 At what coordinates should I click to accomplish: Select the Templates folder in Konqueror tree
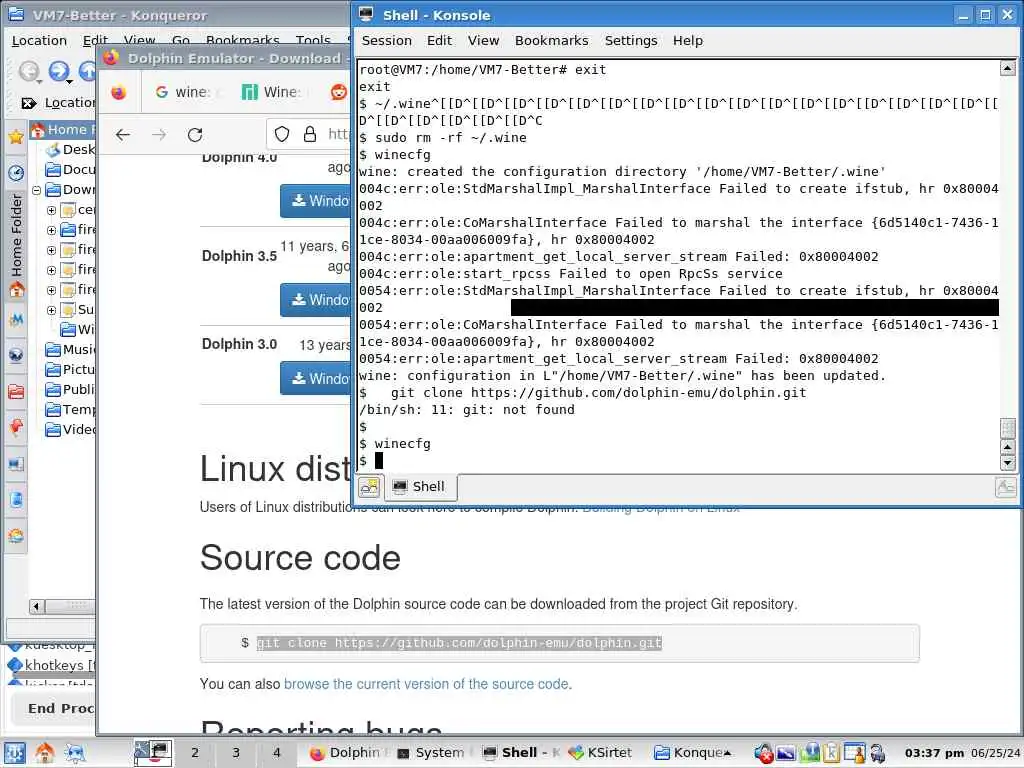(x=71, y=409)
